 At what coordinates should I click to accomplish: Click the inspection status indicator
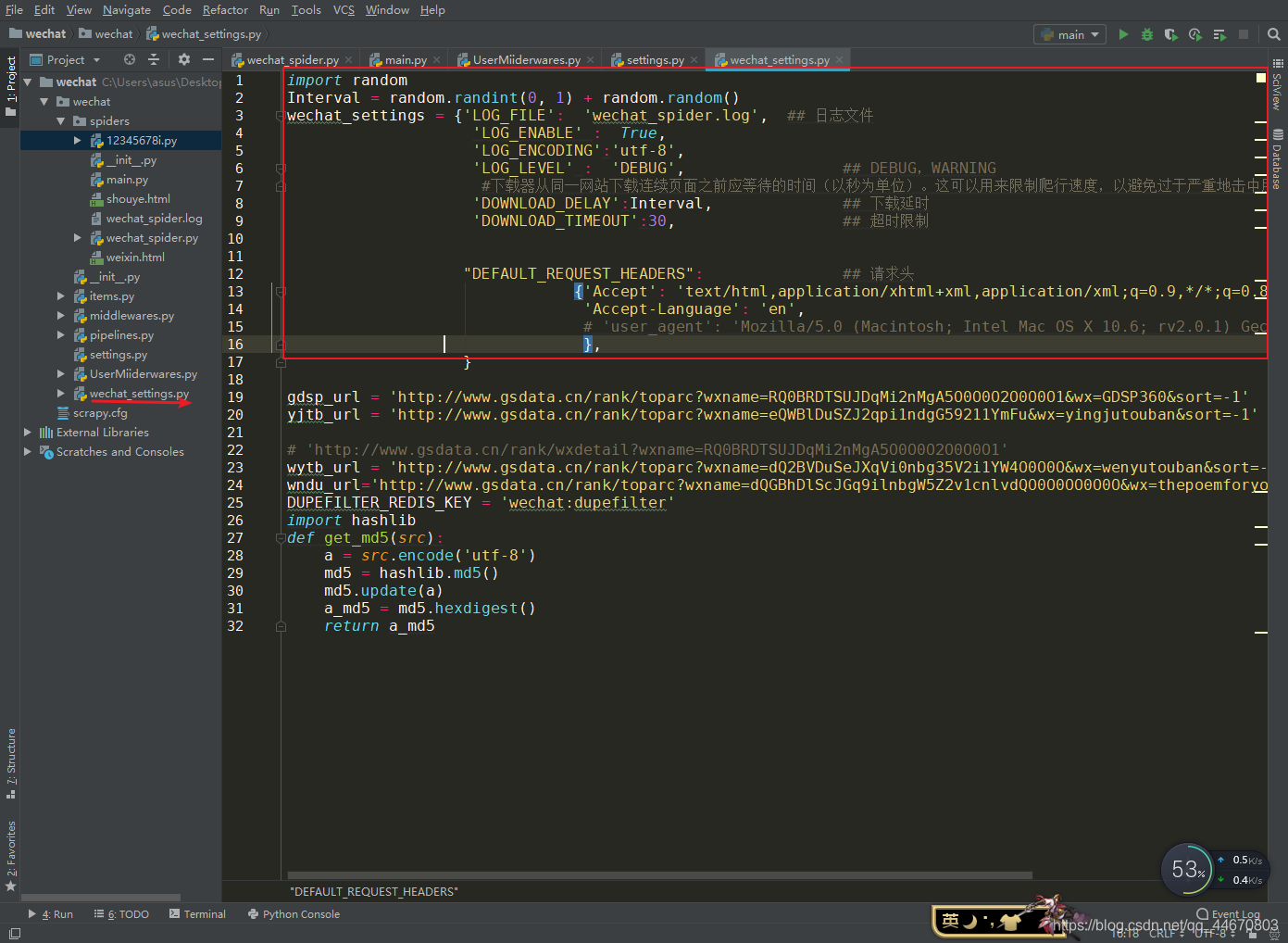coord(1260,78)
